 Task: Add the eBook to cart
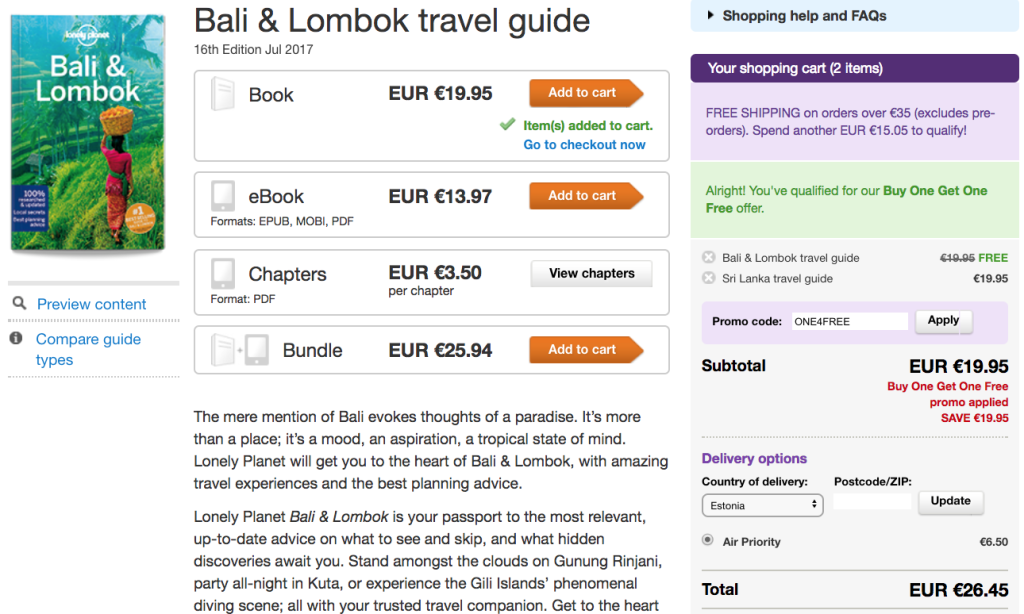tap(584, 196)
